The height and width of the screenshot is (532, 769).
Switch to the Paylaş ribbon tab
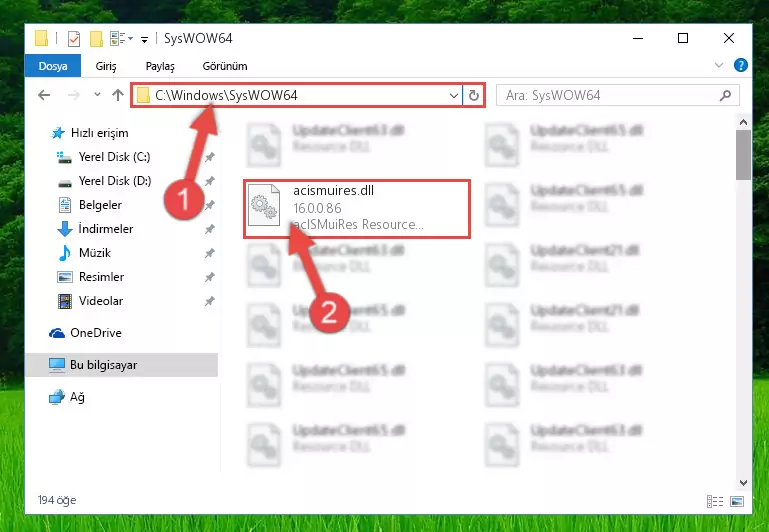pyautogui.click(x=160, y=66)
